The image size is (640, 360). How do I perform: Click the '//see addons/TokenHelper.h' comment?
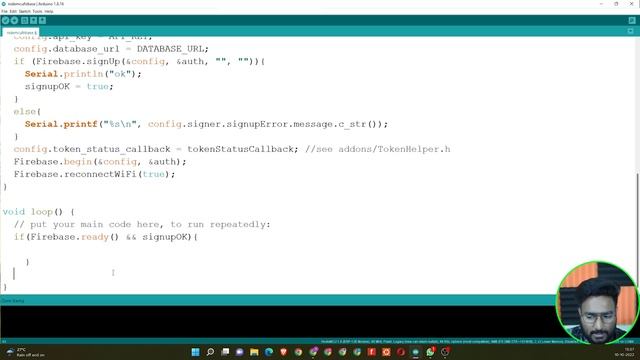[378, 149]
